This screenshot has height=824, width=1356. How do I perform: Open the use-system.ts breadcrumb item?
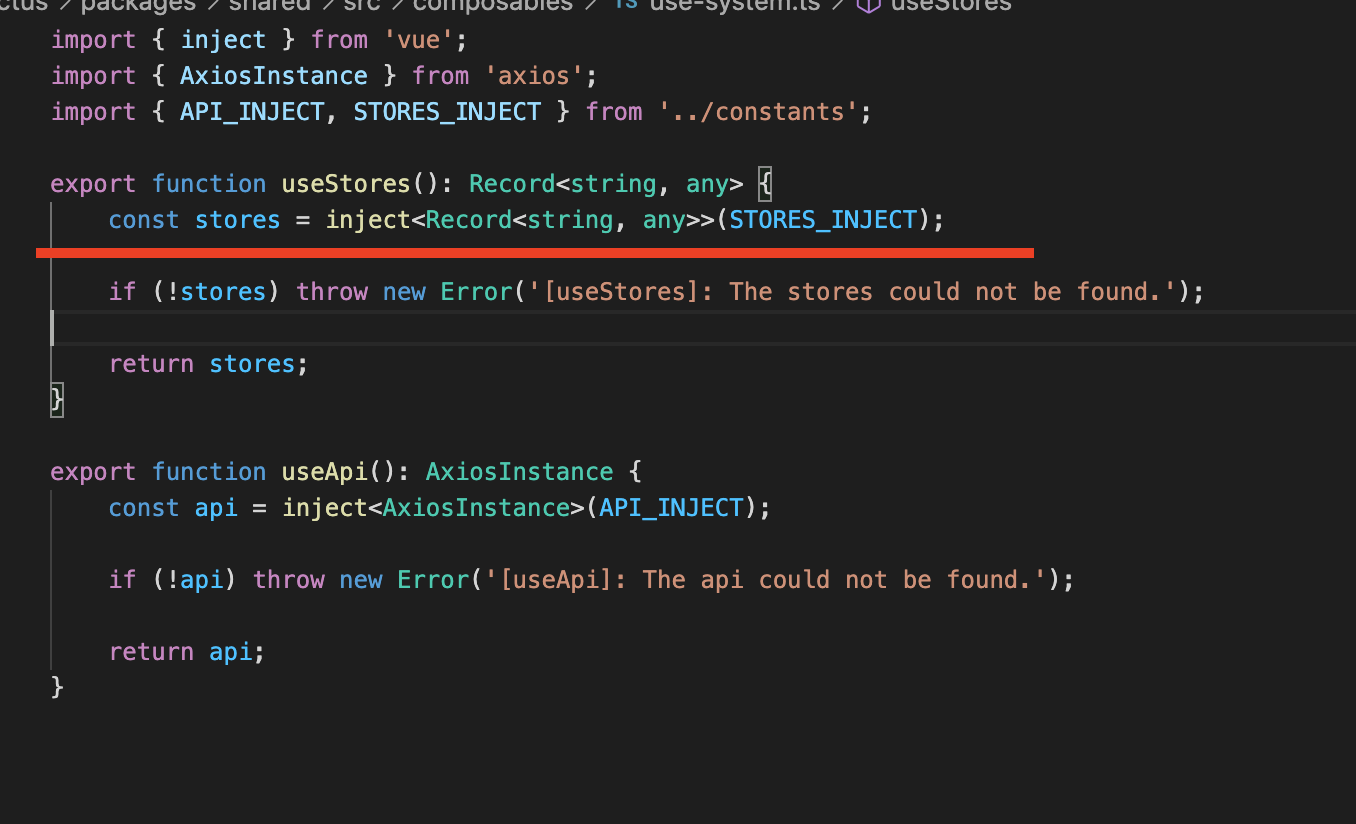click(x=734, y=5)
